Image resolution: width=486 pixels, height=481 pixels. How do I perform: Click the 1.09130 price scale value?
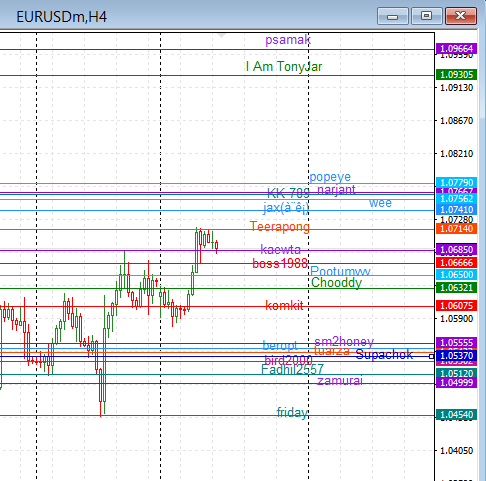(x=456, y=88)
